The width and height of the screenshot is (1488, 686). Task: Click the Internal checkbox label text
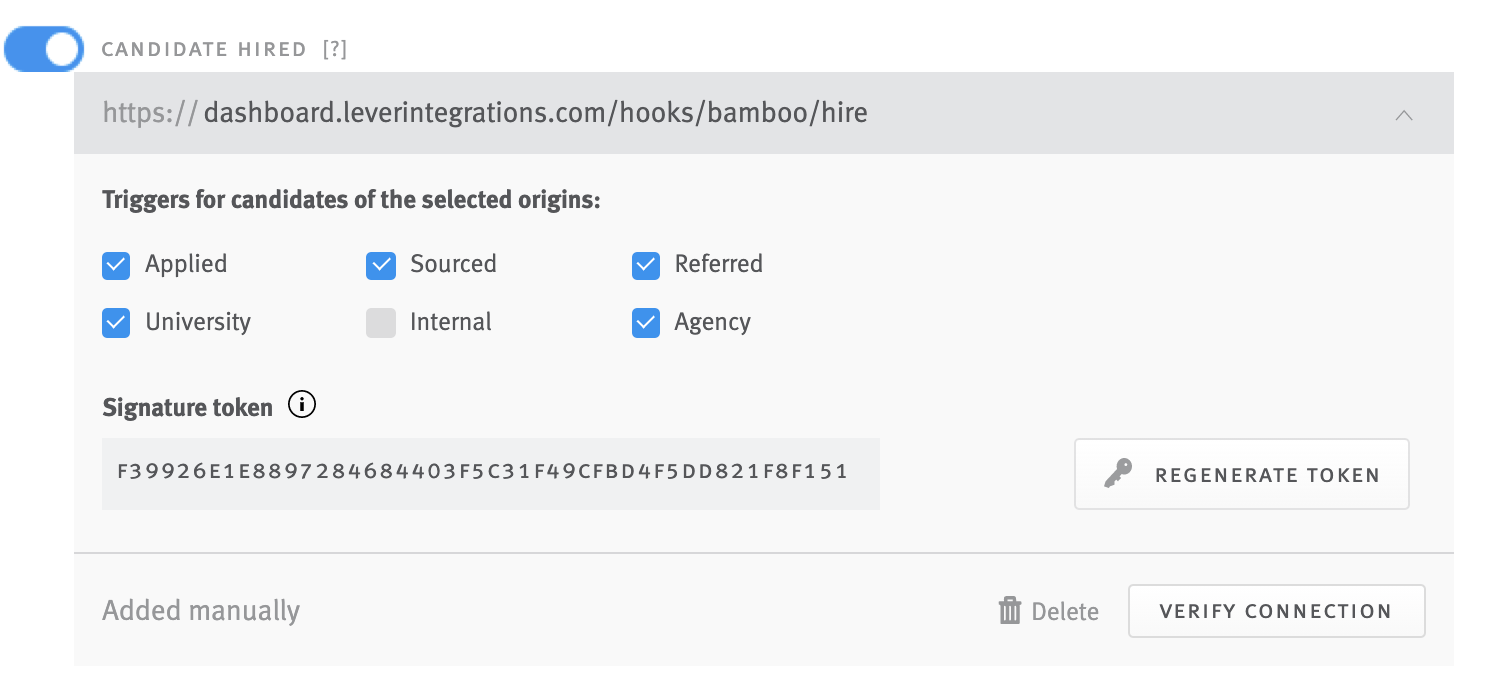tap(451, 322)
